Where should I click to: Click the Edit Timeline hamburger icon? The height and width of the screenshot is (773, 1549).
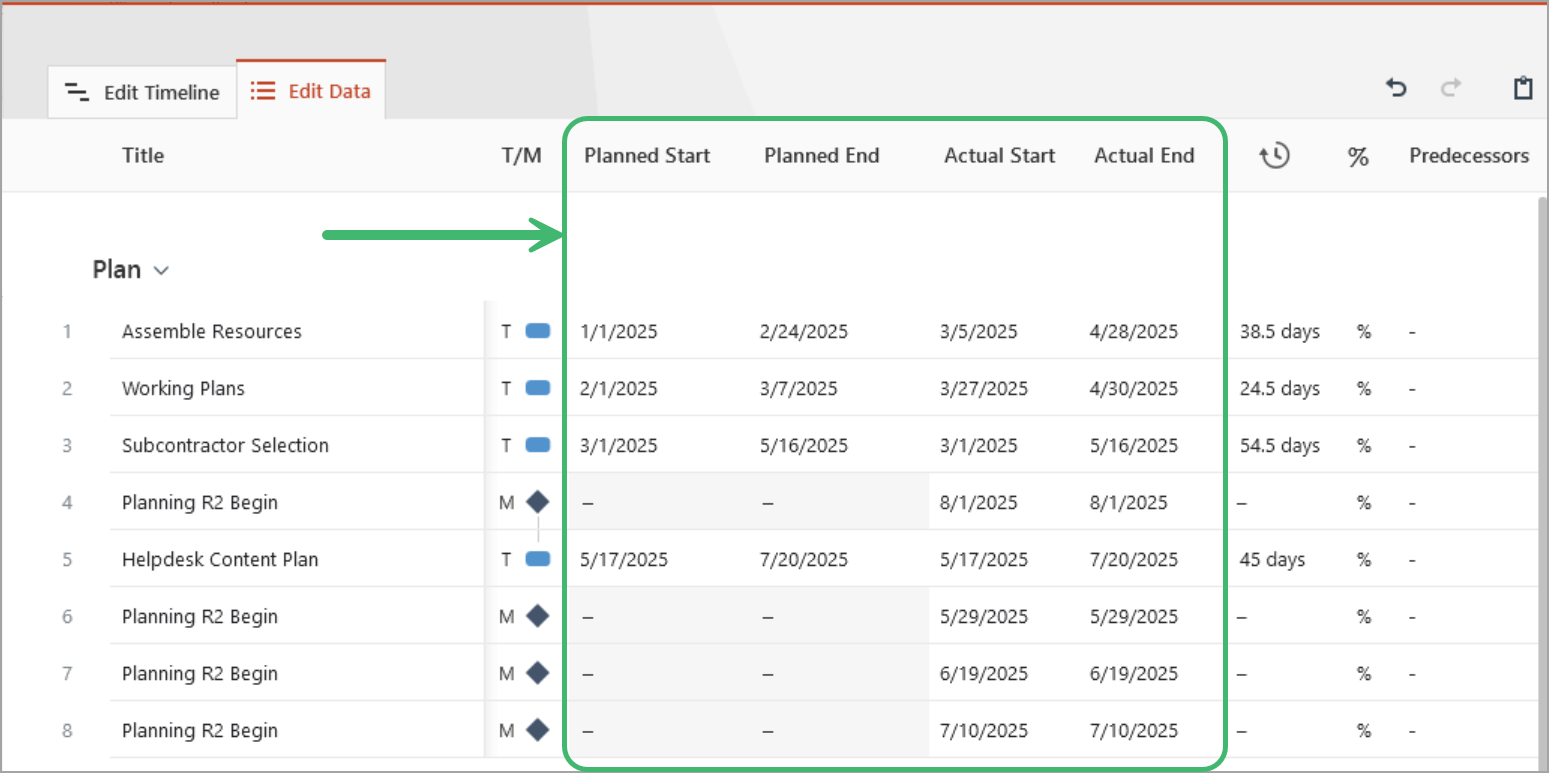pyautogui.click(x=76, y=91)
